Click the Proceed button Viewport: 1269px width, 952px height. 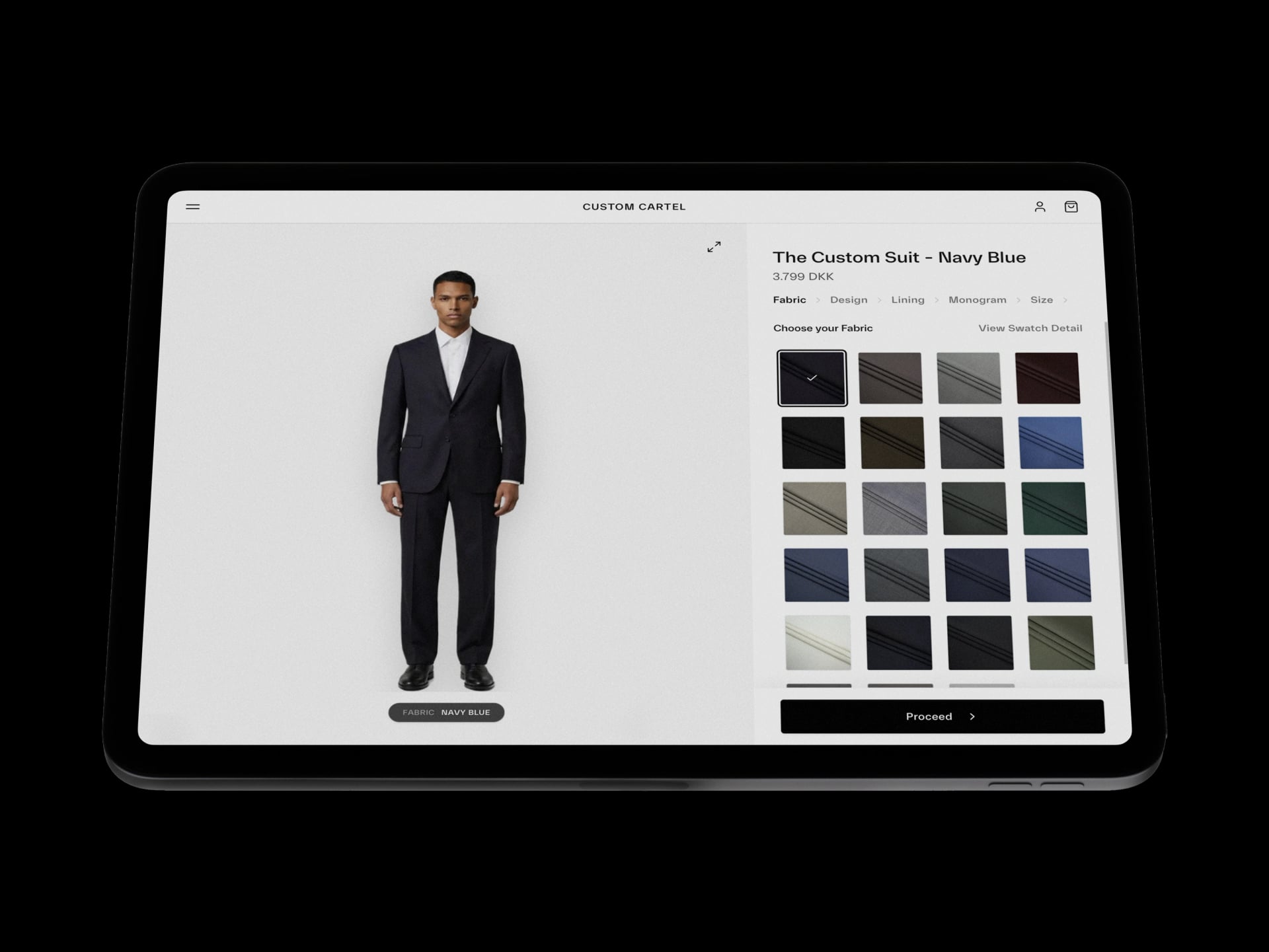942,717
